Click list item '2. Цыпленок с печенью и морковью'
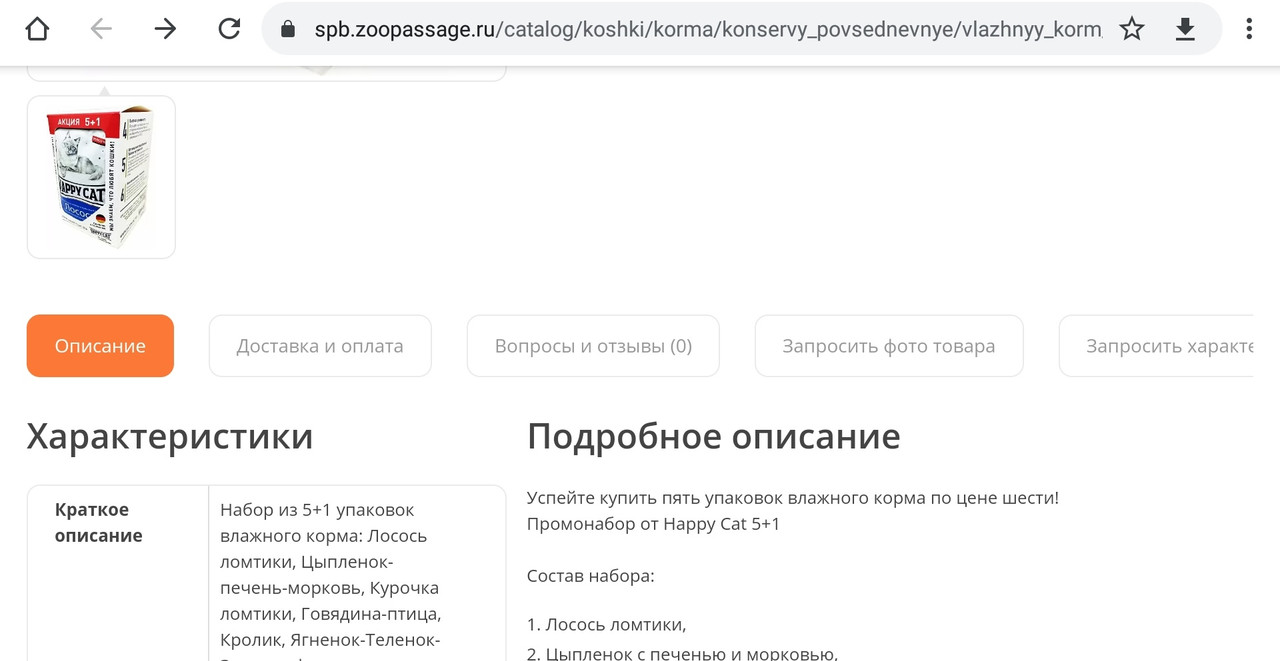The image size is (1280, 661). [x=682, y=654]
